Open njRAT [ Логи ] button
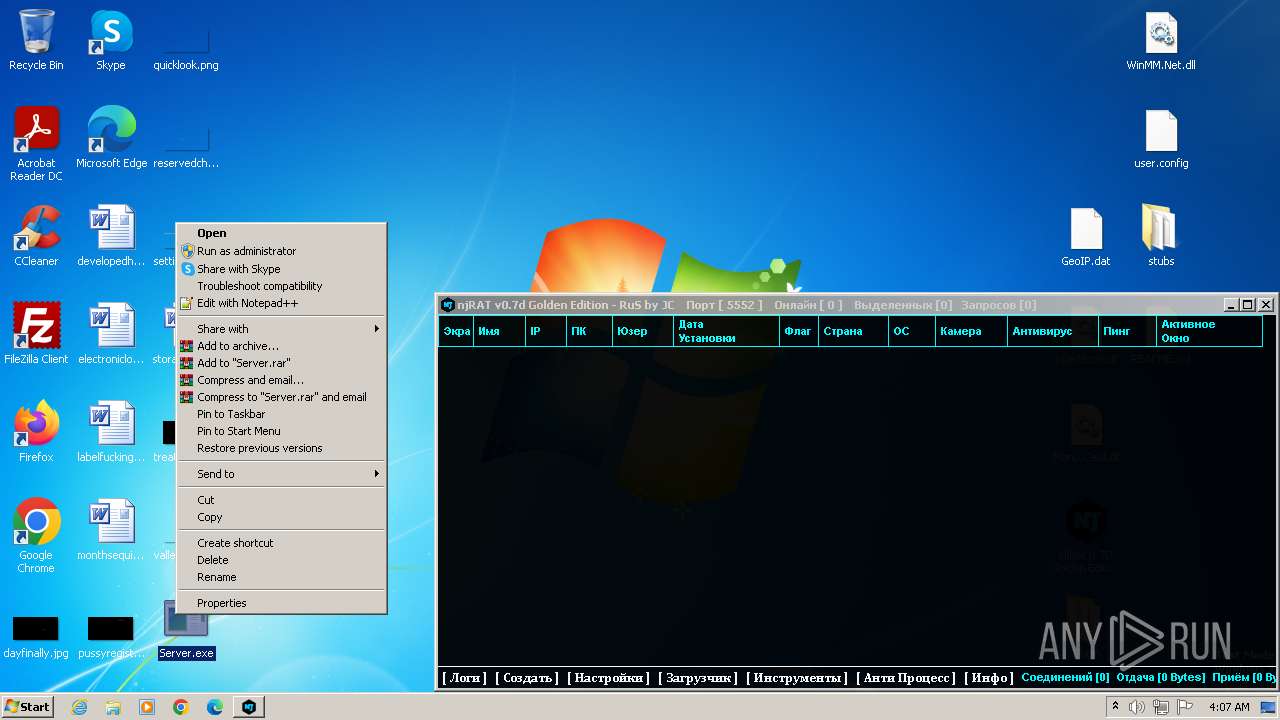 click(x=464, y=678)
